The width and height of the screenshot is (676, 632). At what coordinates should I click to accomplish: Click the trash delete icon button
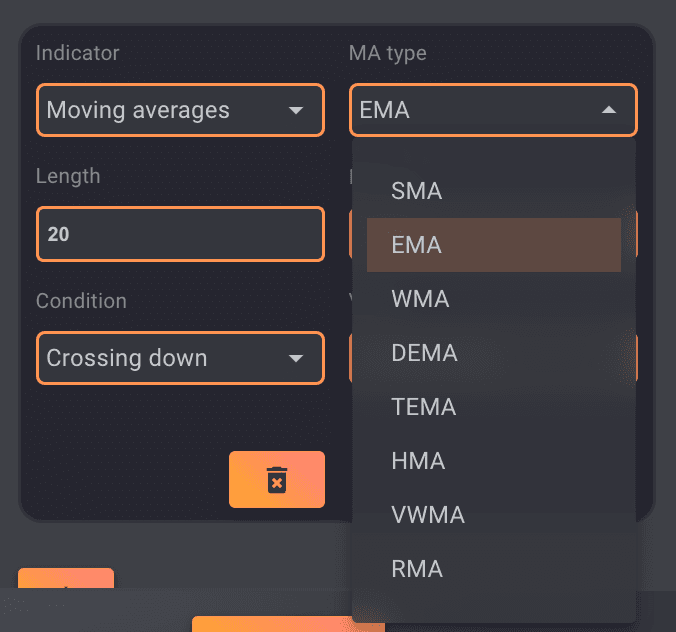pyautogui.click(x=277, y=480)
